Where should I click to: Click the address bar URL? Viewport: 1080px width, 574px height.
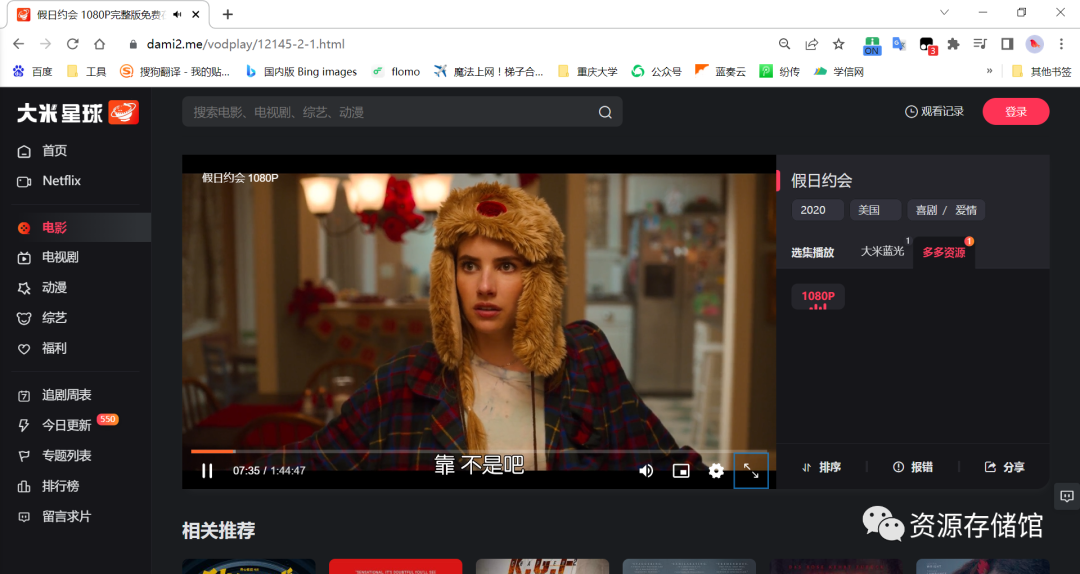pos(246,44)
